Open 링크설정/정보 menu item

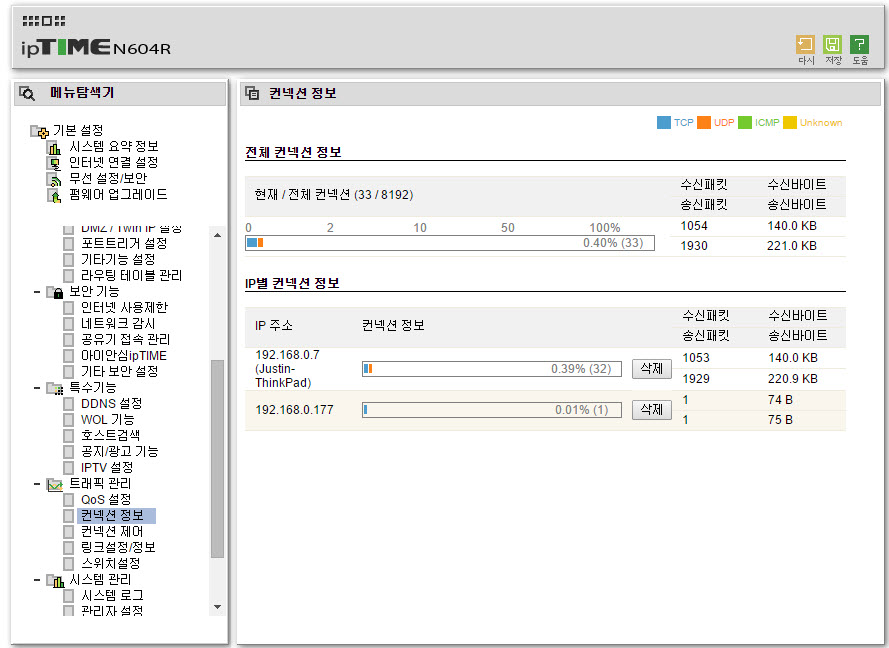118,547
